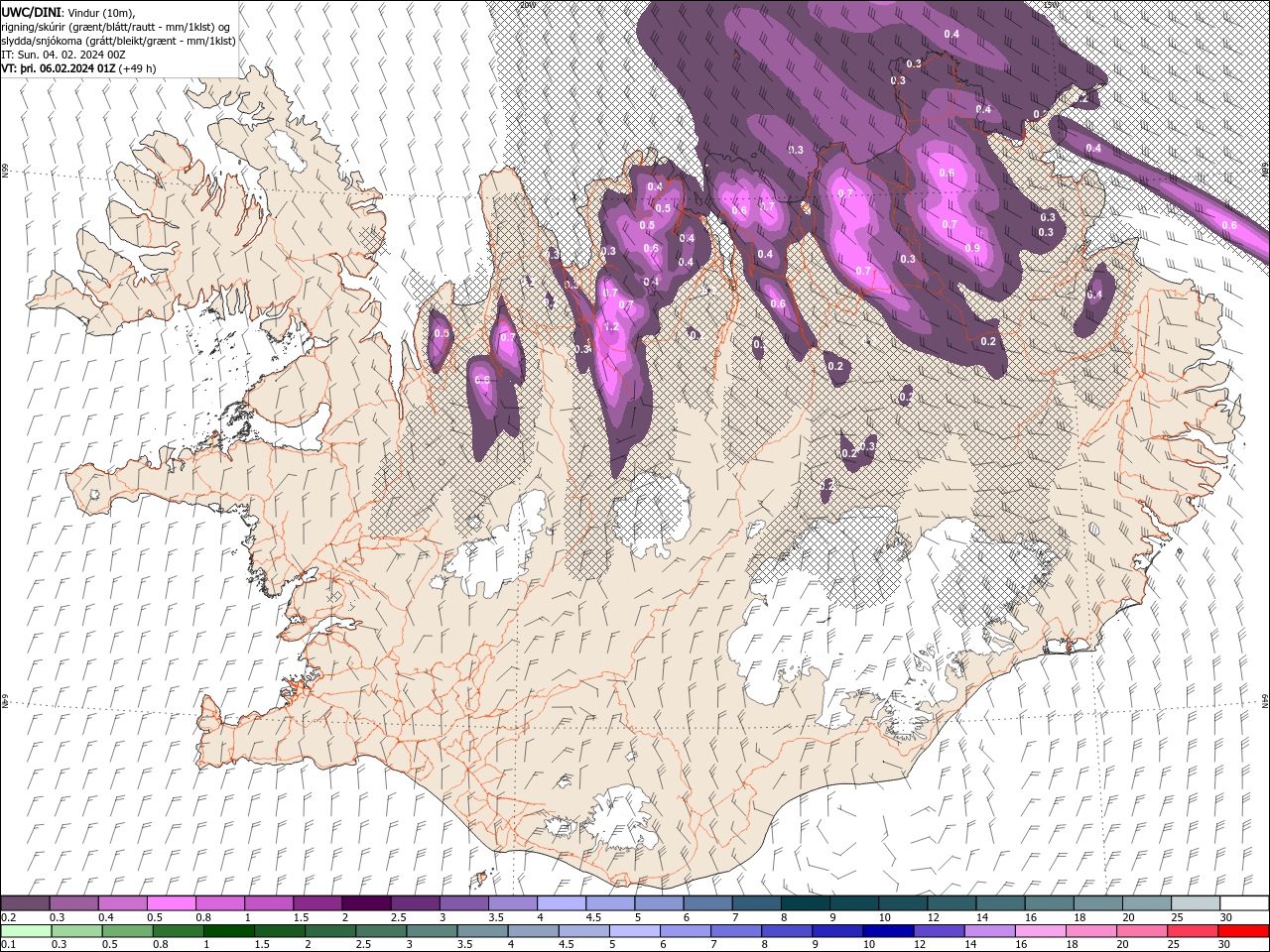
Task: Select the 'IT: Sun. 04. 02. 2024 00Z' line
Action: click(x=63, y=54)
